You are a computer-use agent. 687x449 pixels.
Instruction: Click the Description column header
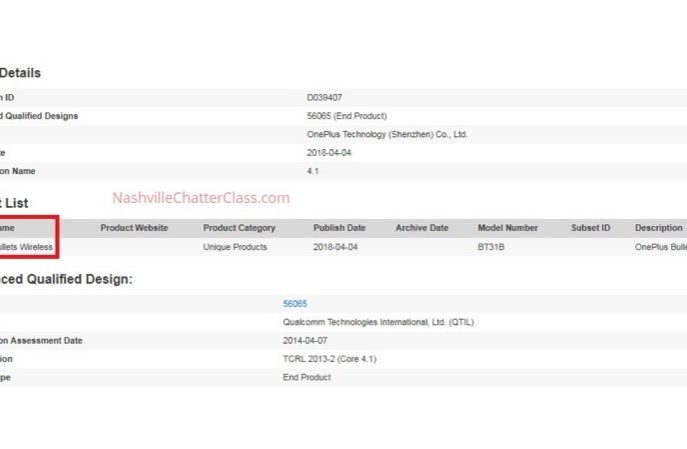658,228
